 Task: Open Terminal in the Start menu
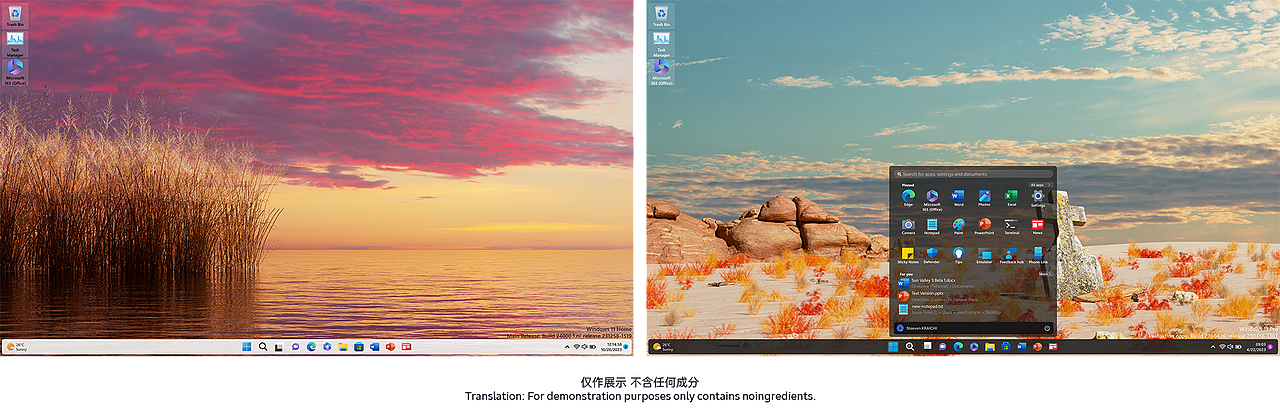pyautogui.click(x=1011, y=227)
